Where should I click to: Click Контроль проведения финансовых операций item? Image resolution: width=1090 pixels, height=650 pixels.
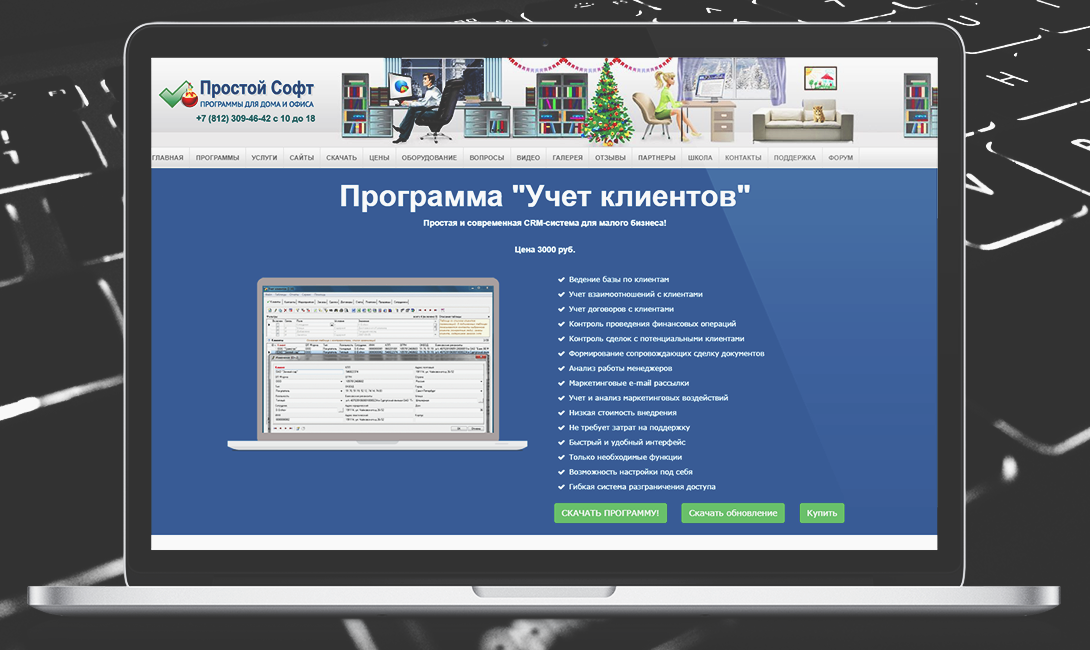pos(652,324)
